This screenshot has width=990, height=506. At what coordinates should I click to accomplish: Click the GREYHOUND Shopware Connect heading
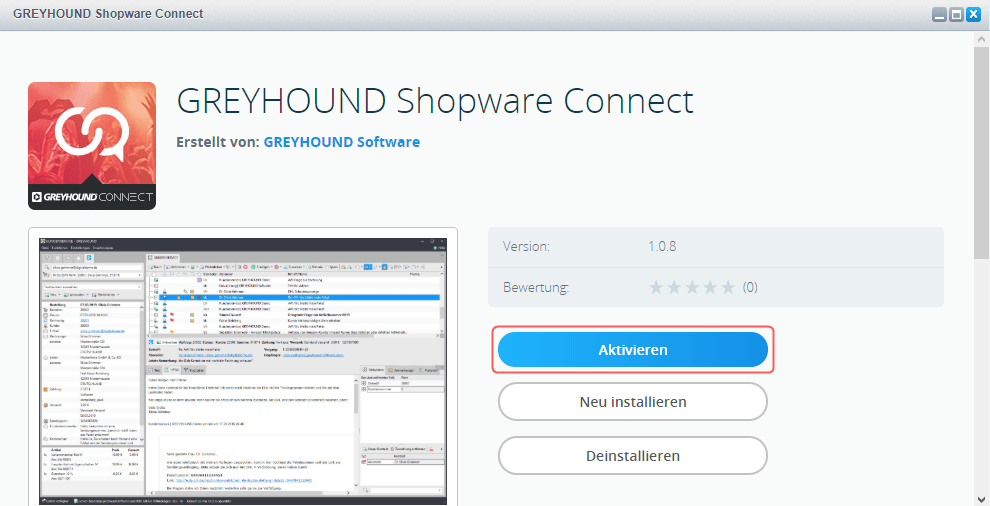[x=435, y=101]
